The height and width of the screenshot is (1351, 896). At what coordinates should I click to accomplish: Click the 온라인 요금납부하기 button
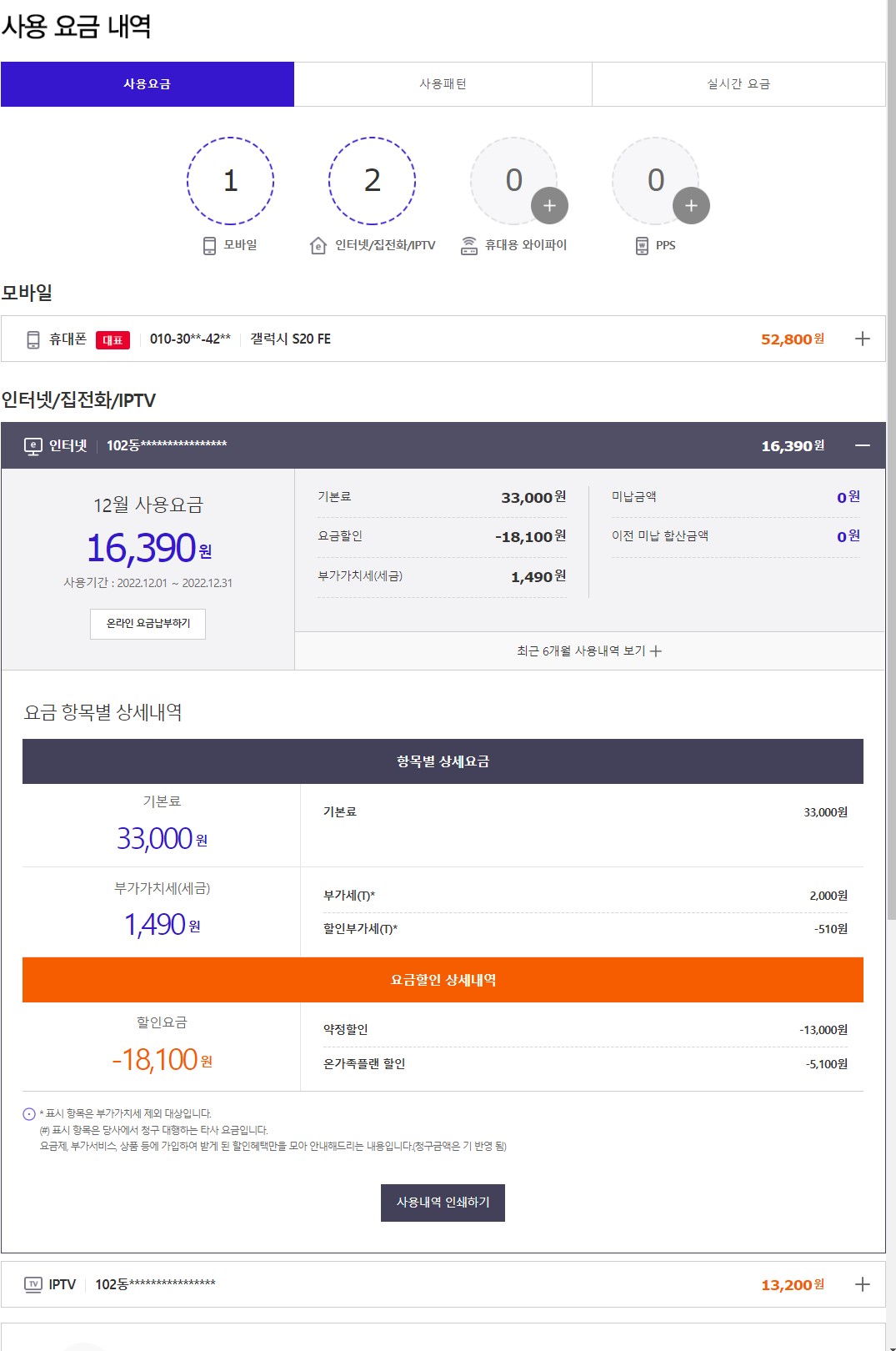(x=148, y=623)
